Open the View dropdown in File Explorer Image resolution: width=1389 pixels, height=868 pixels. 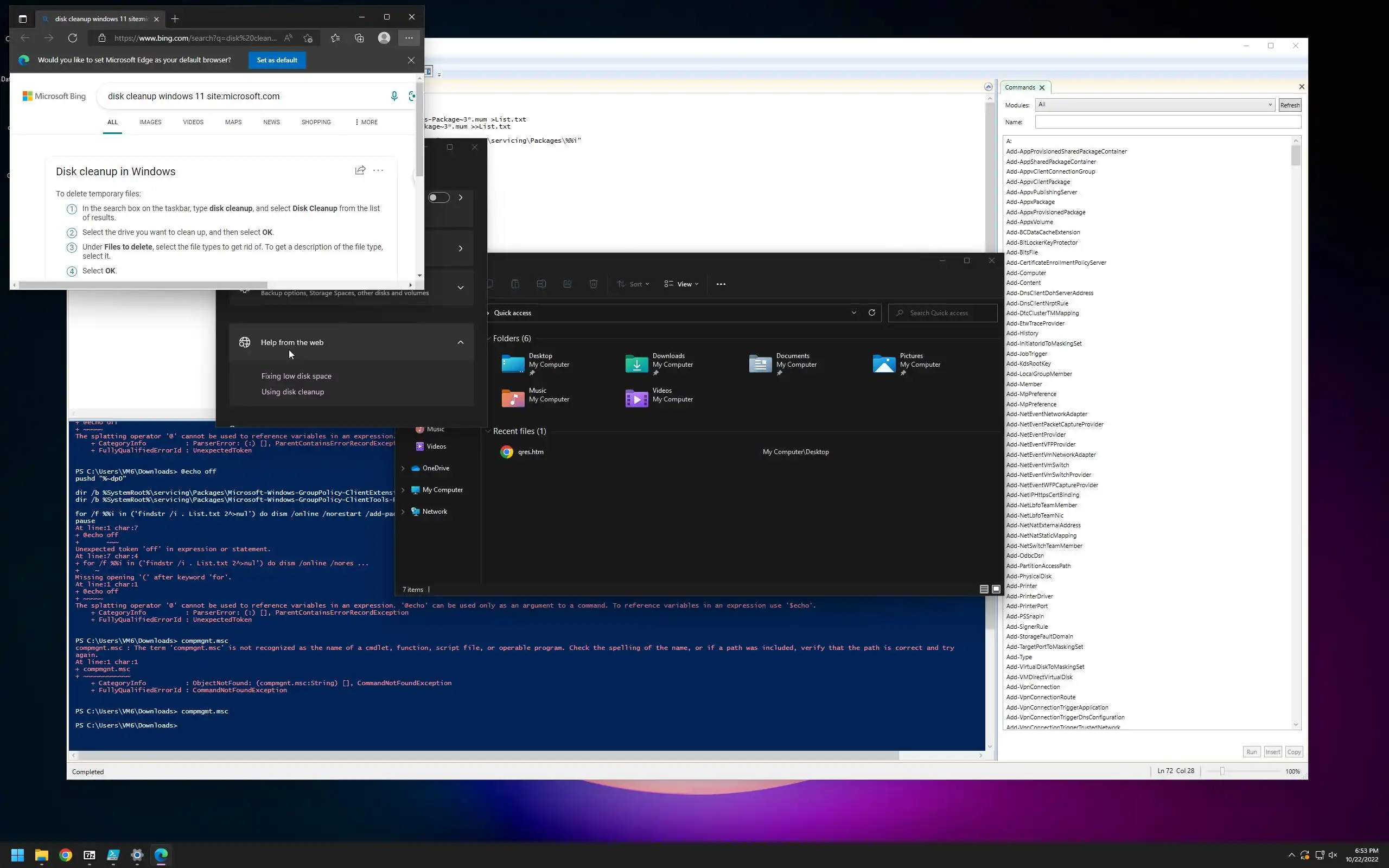pos(682,284)
